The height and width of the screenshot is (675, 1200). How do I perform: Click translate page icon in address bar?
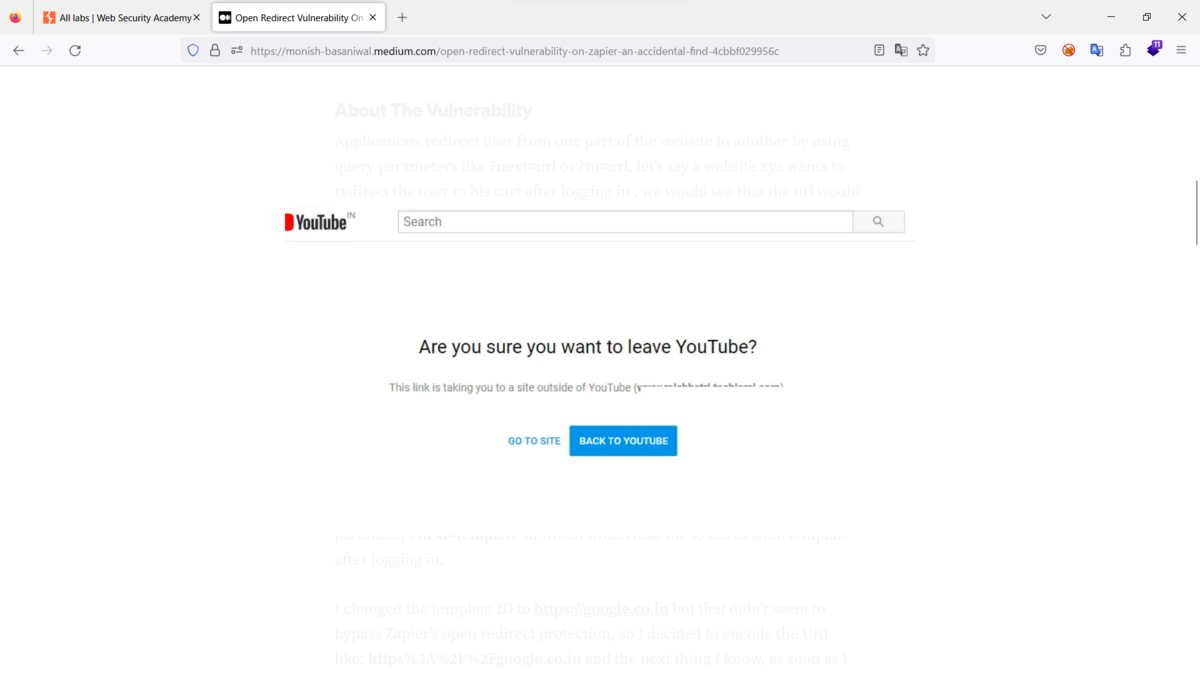(901, 50)
